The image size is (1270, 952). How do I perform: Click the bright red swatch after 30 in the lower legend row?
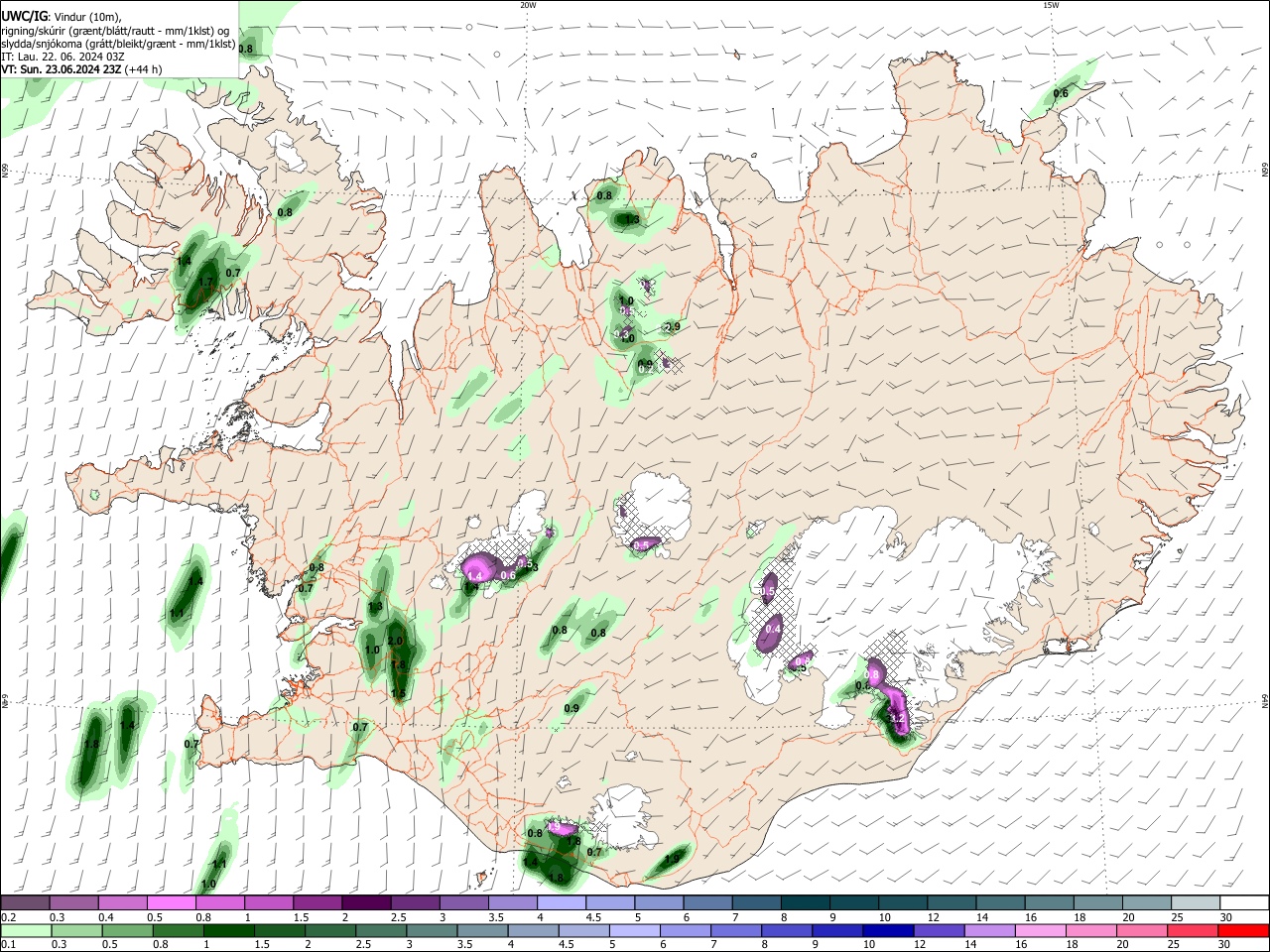(x=1244, y=930)
